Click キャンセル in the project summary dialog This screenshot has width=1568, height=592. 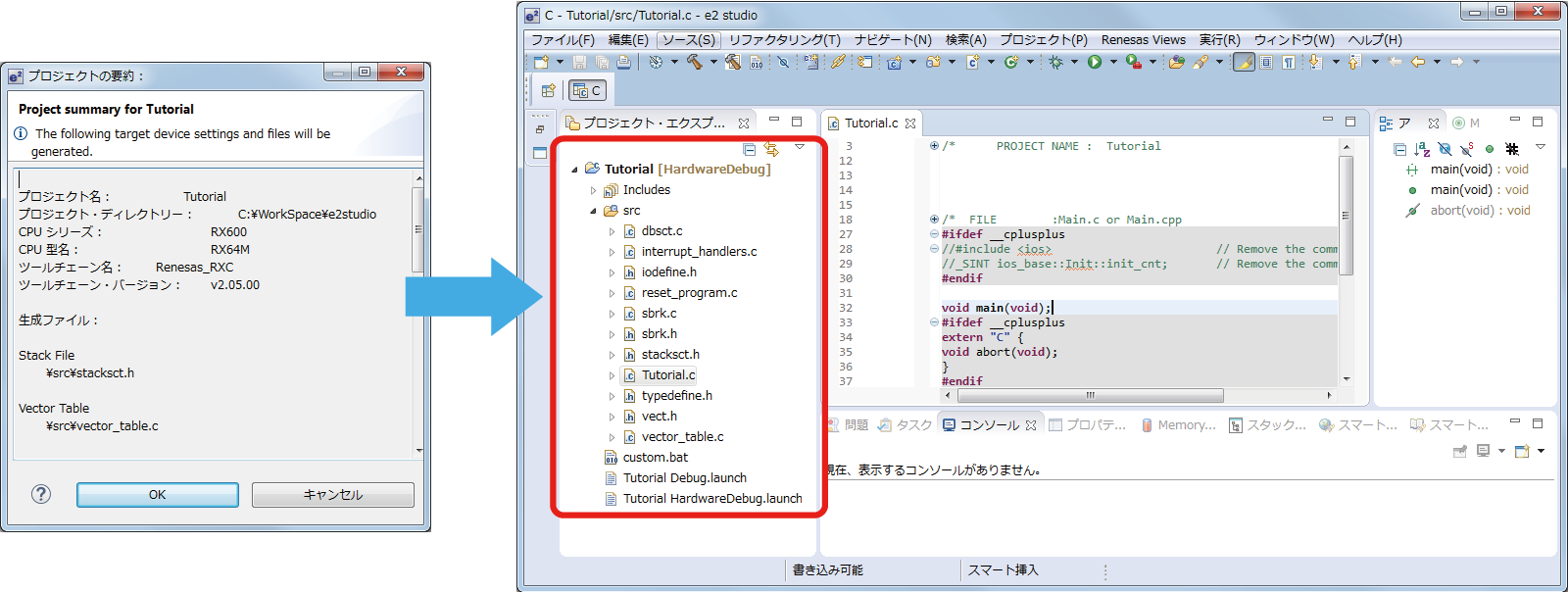(x=333, y=495)
